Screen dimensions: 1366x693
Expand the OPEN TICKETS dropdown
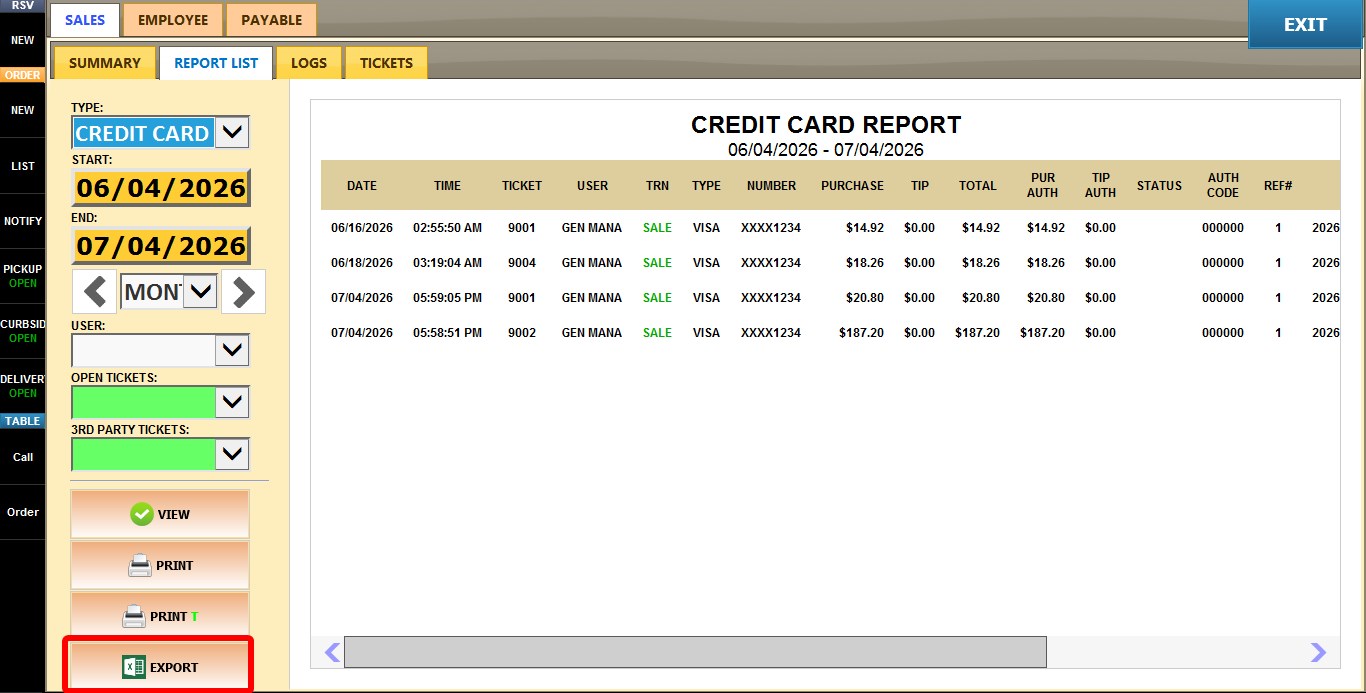pyautogui.click(x=232, y=402)
